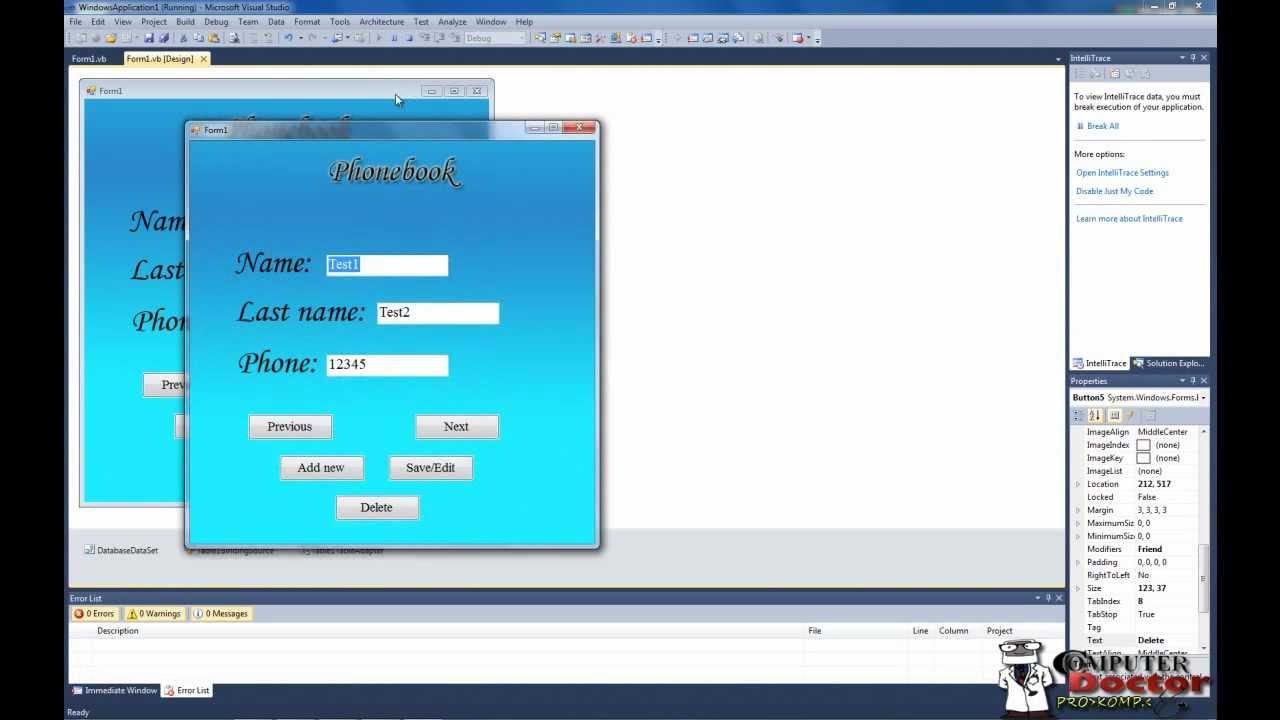Select the Error List bottom tab
This screenshot has height=720, width=1280.
pos(187,690)
